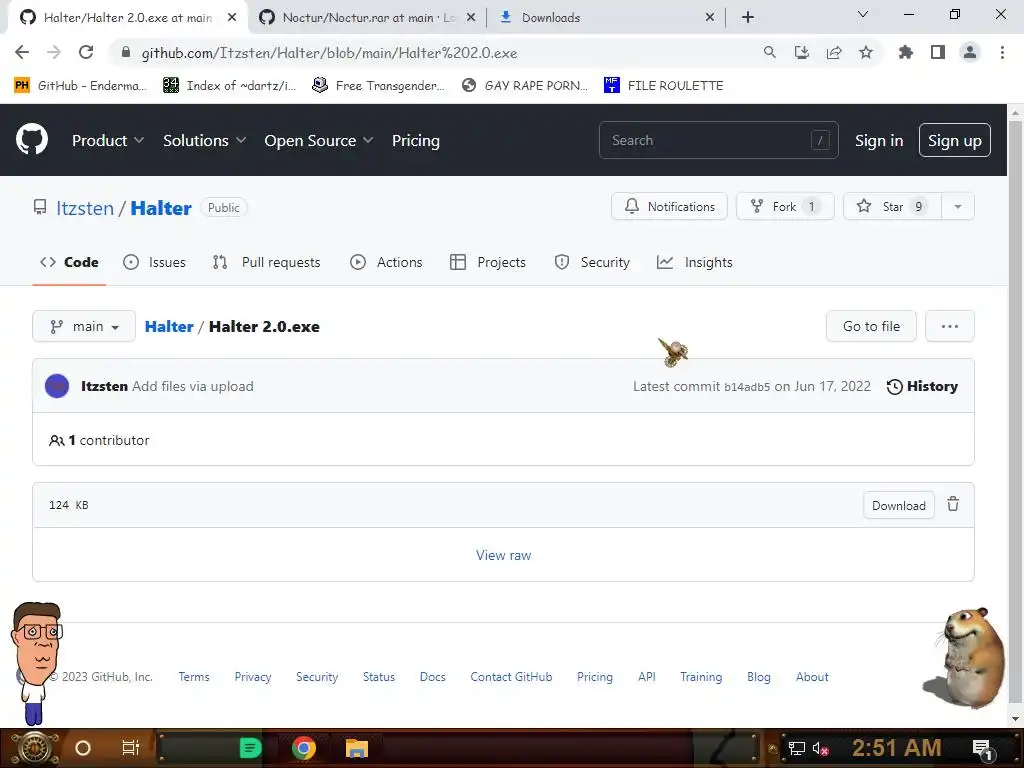Bookmark this page with the star icon
Screen dimensions: 1024x768
(866, 52)
